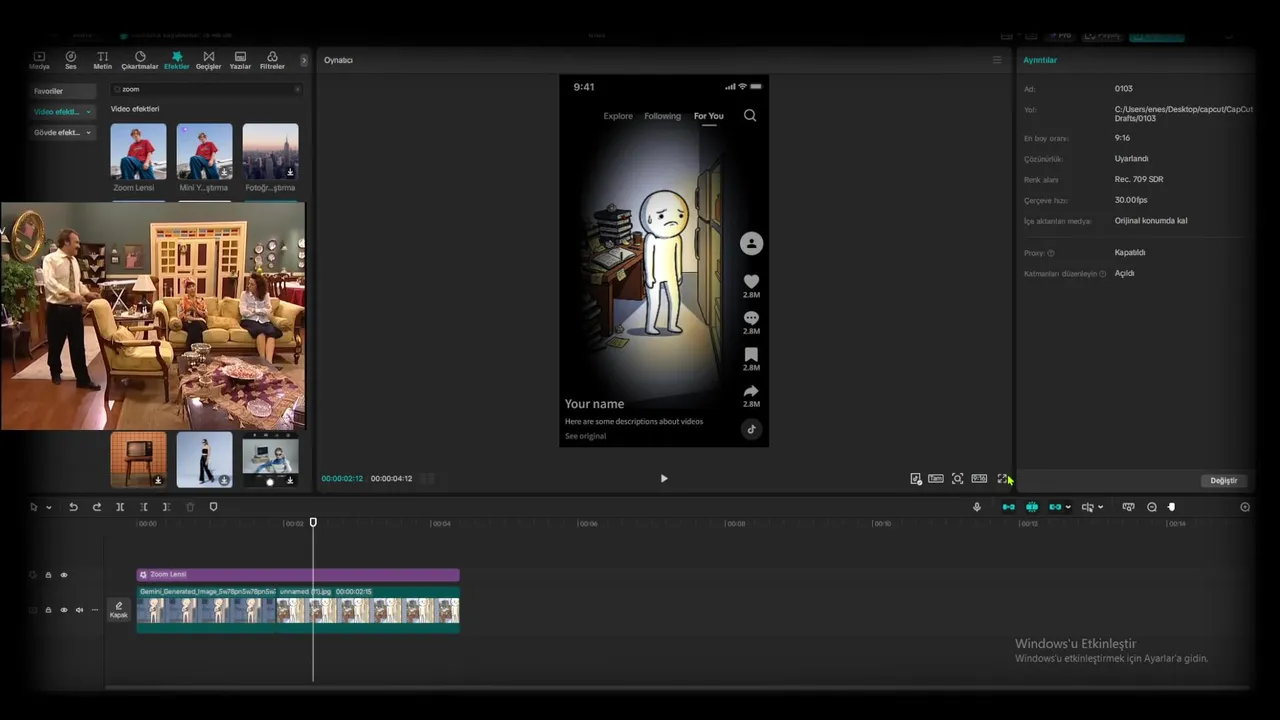The height and width of the screenshot is (720, 1280).
Task: Select the unnamed (1).jpg clip on timeline
Action: point(368,609)
